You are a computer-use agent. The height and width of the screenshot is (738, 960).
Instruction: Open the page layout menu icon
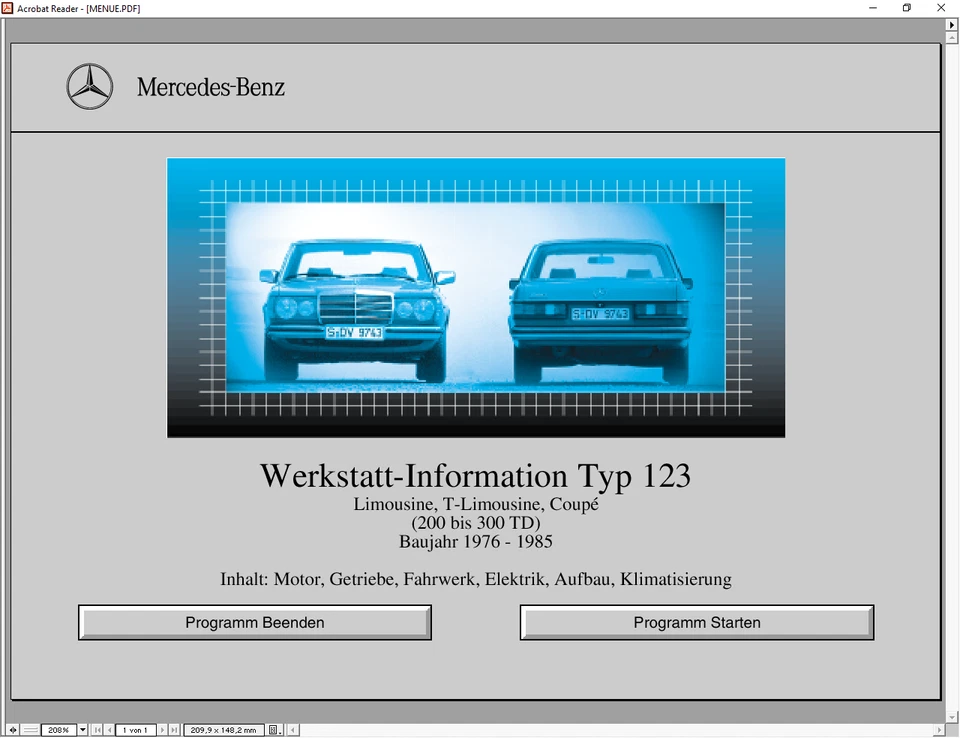pos(274,730)
